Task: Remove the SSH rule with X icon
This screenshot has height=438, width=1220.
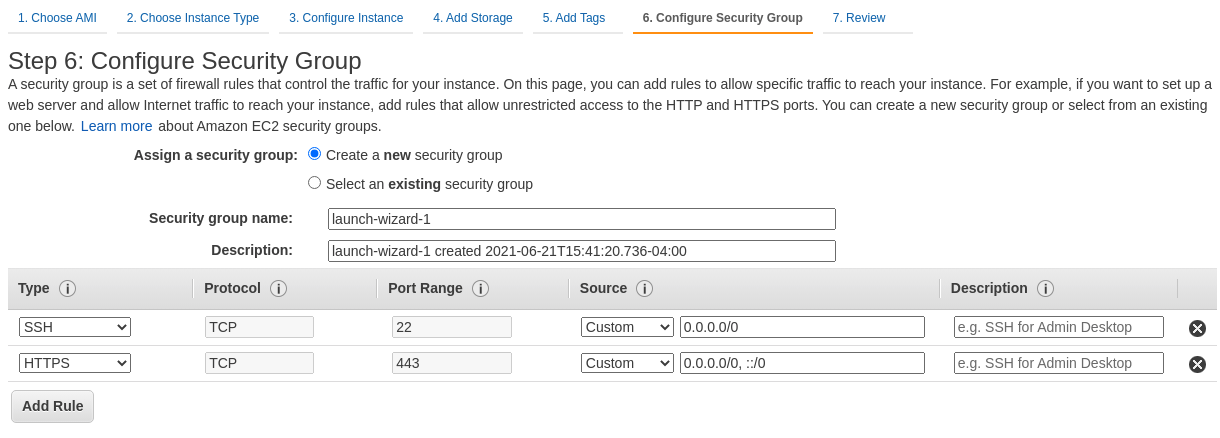Action: [1197, 328]
